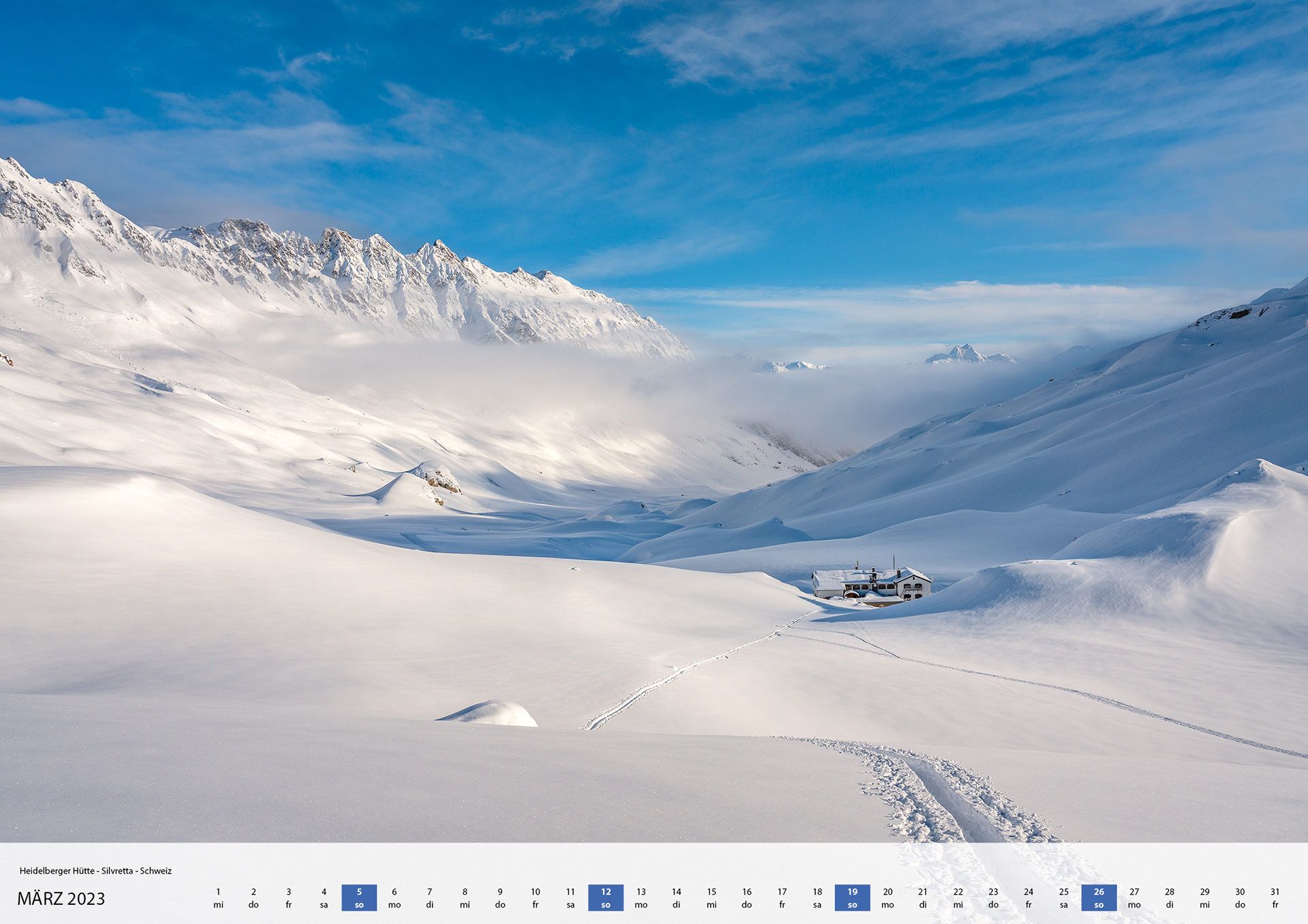The image size is (1308, 924).
Task: Select calendar day '13 mo'
Action: 641,898
